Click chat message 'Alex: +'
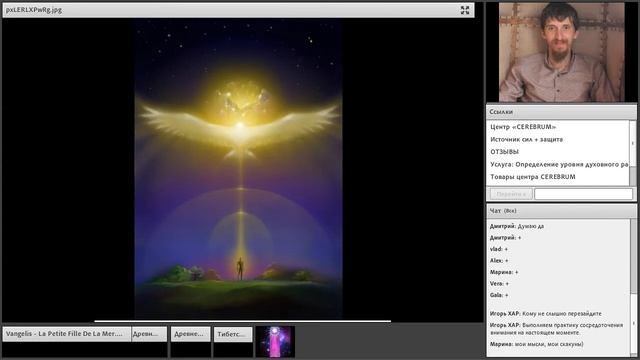This screenshot has width=640, height=360. point(499,260)
